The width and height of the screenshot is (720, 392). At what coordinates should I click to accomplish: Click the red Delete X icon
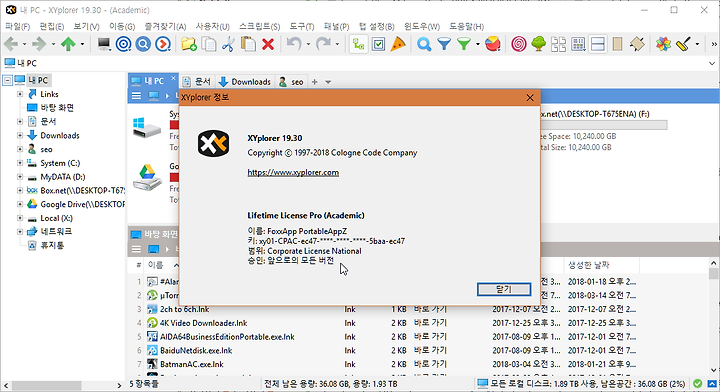pyautogui.click(x=268, y=44)
